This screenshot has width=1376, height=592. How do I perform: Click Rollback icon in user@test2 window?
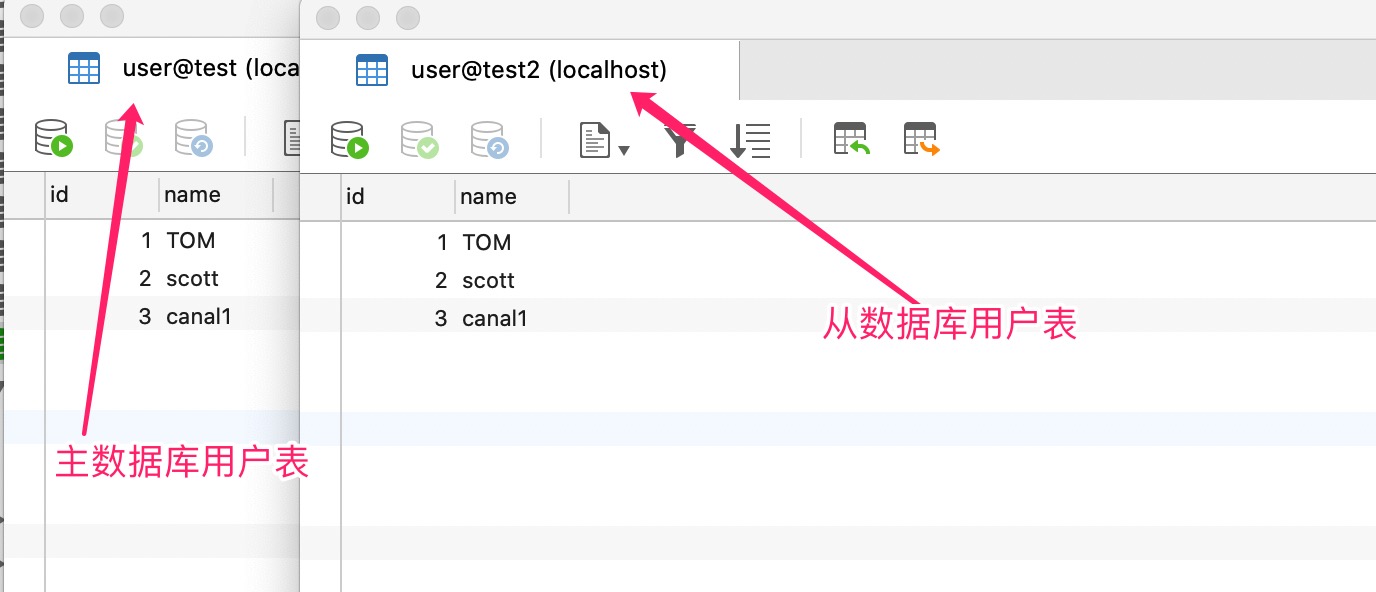coord(489,139)
